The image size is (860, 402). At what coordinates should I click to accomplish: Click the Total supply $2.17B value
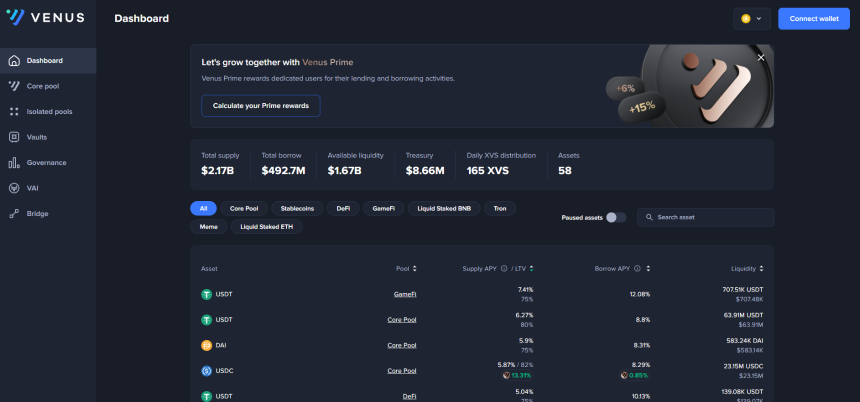click(218, 171)
